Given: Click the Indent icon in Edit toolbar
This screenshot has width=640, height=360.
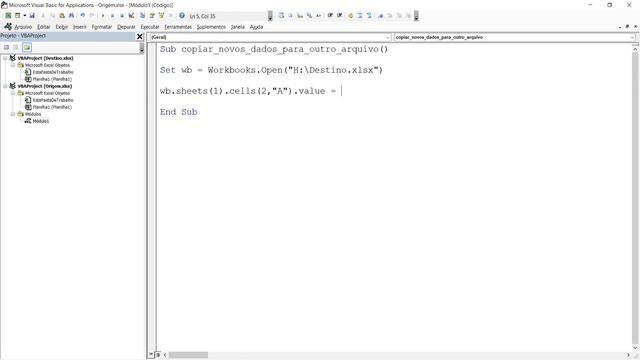Looking at the screenshot, I should click(x=330, y=16).
